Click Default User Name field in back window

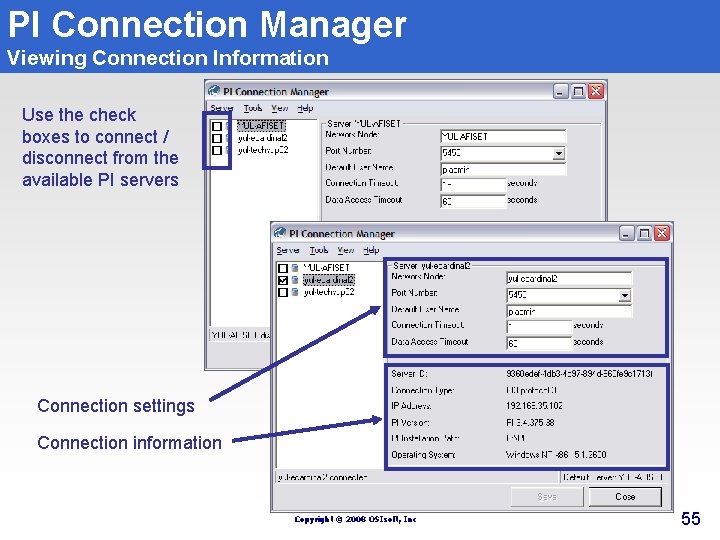[x=503, y=170]
